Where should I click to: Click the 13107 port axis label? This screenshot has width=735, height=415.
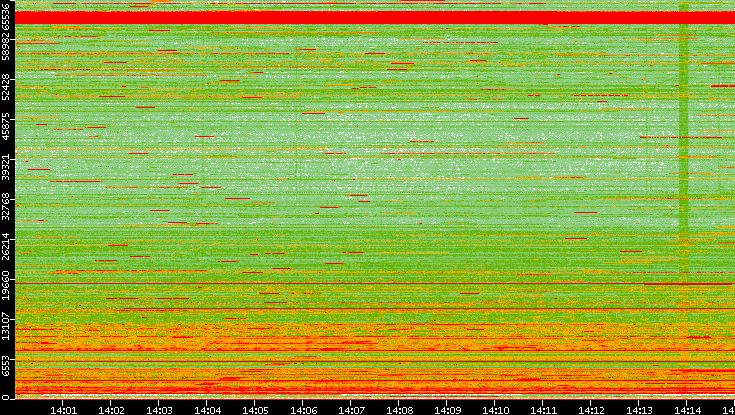pyautogui.click(x=5, y=324)
